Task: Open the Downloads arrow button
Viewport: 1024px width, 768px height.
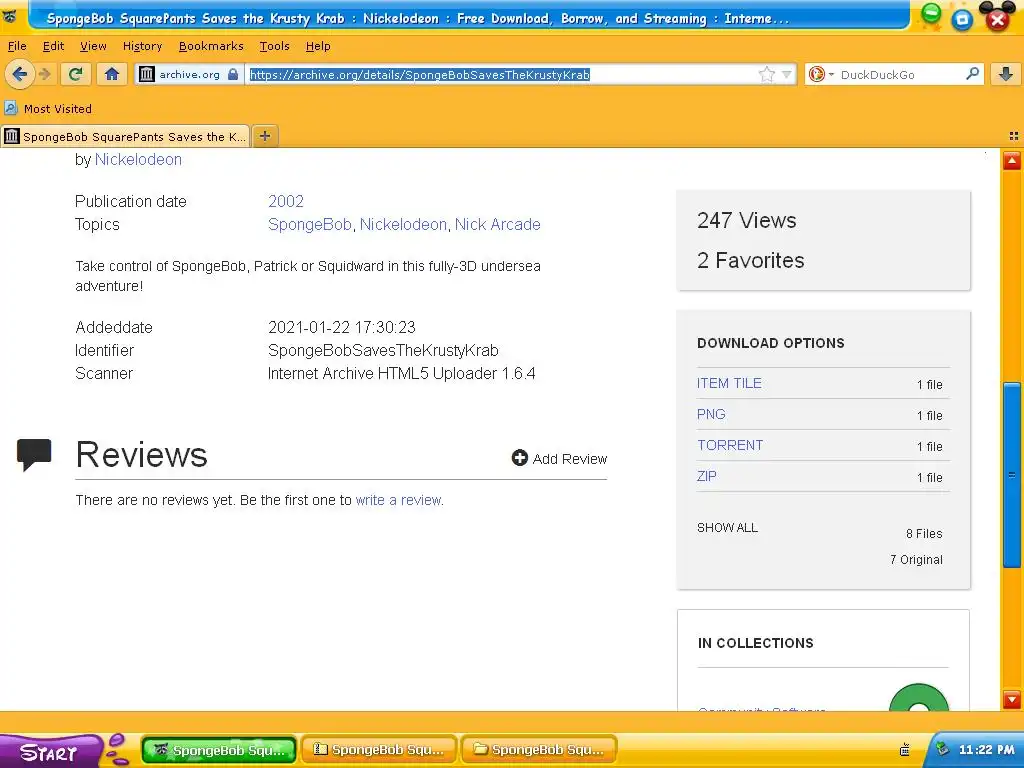Action: pyautogui.click(x=1006, y=74)
